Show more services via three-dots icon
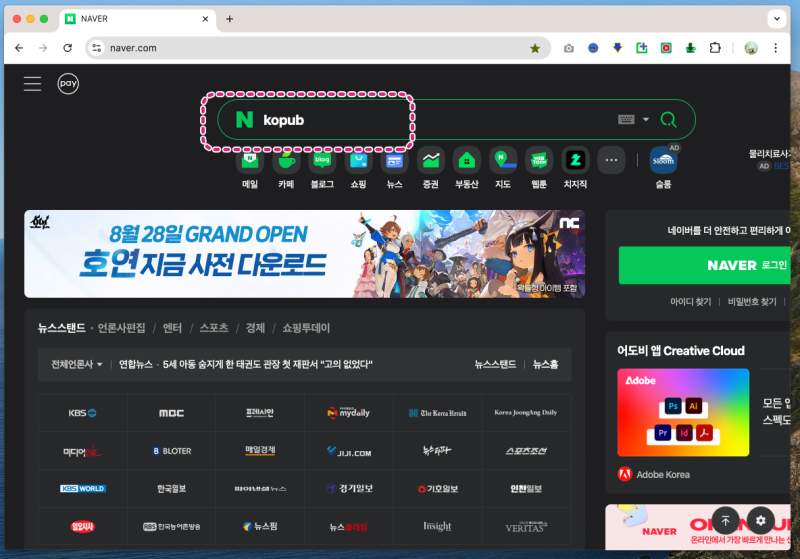This screenshot has width=800, height=559. [x=611, y=161]
